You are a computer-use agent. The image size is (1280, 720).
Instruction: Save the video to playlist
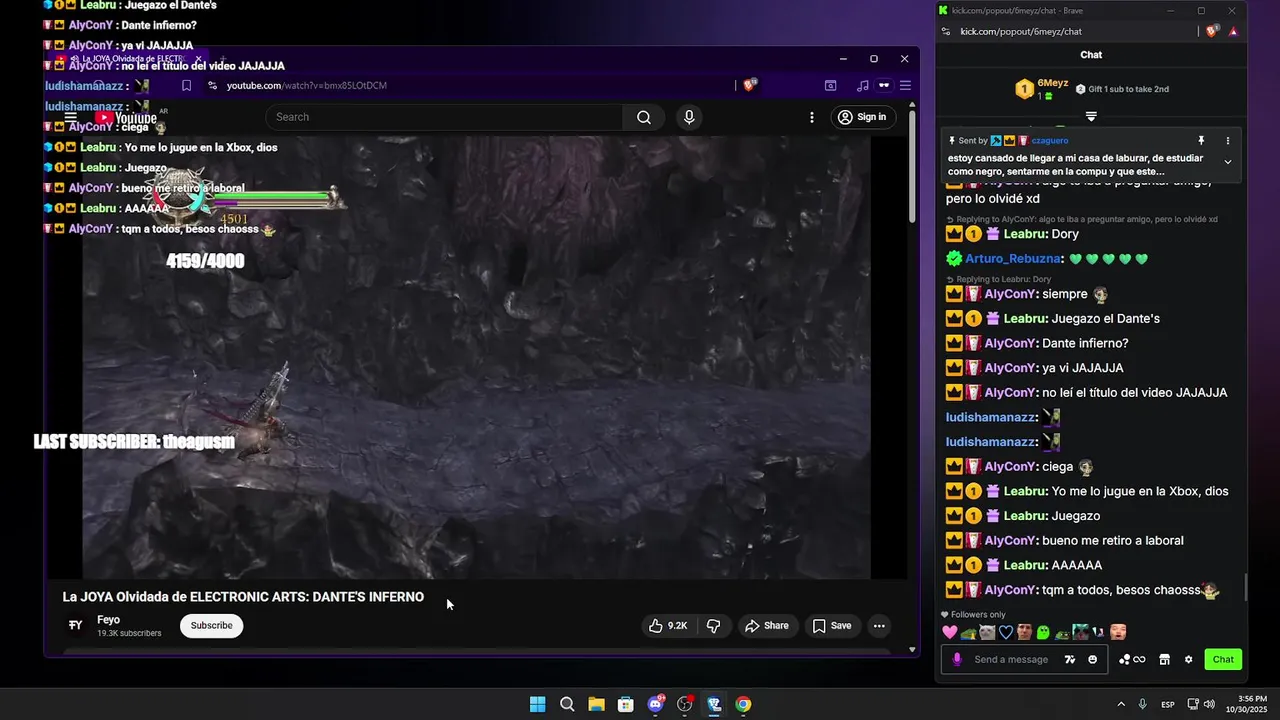point(831,626)
